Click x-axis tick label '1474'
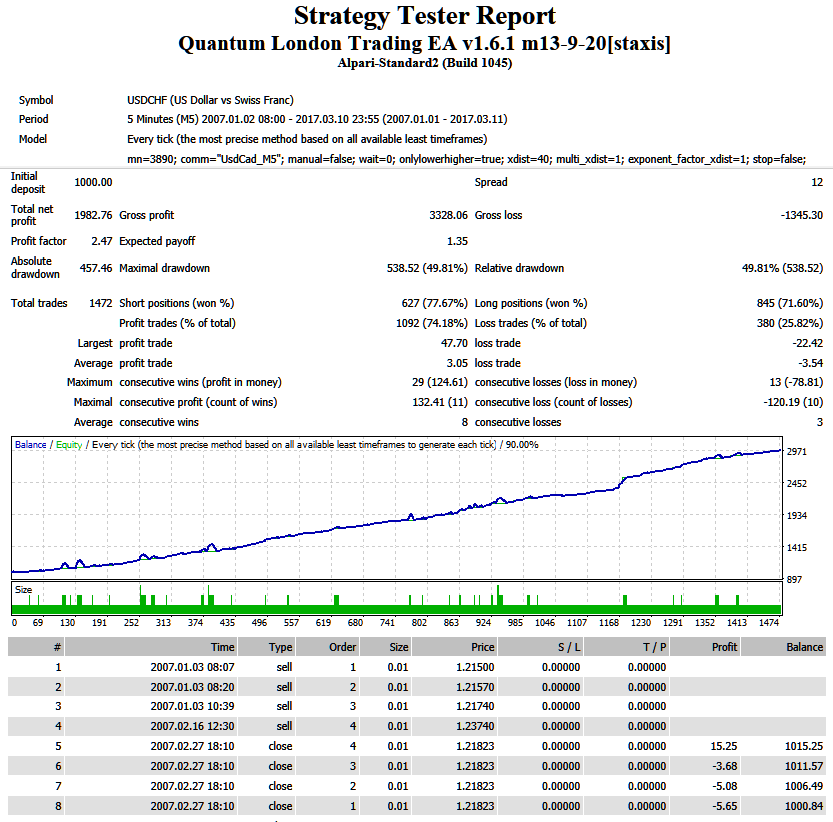Viewport: 833px width, 822px height. tap(769, 623)
